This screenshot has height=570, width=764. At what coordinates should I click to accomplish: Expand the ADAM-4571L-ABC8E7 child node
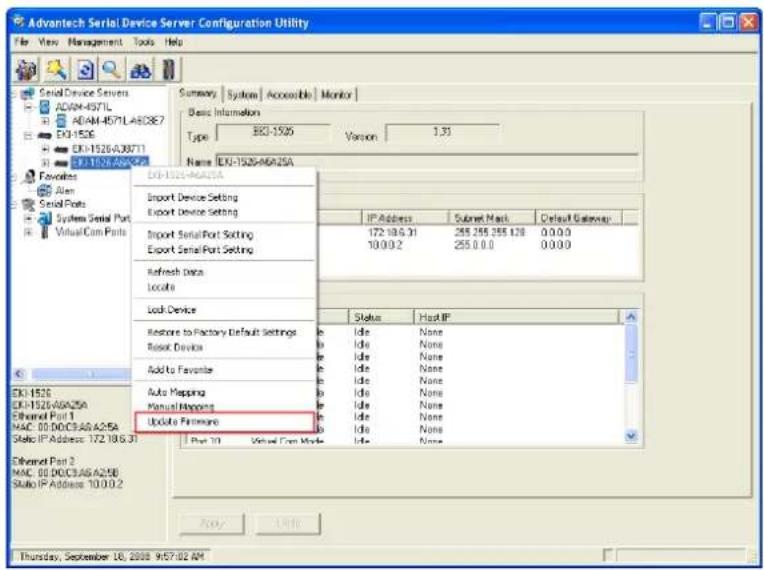pos(45,120)
